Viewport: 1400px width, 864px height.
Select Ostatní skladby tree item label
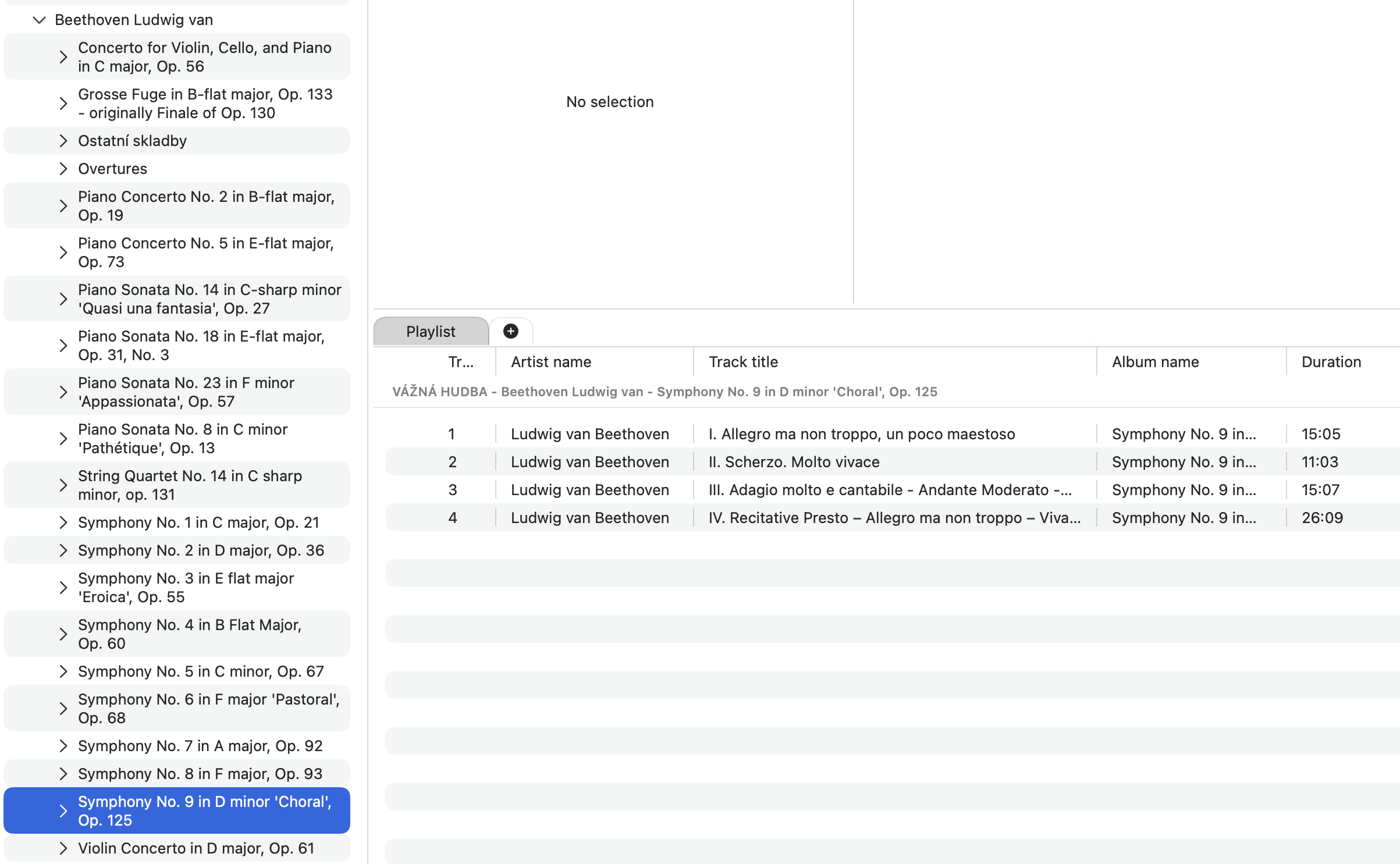pyautogui.click(x=132, y=141)
